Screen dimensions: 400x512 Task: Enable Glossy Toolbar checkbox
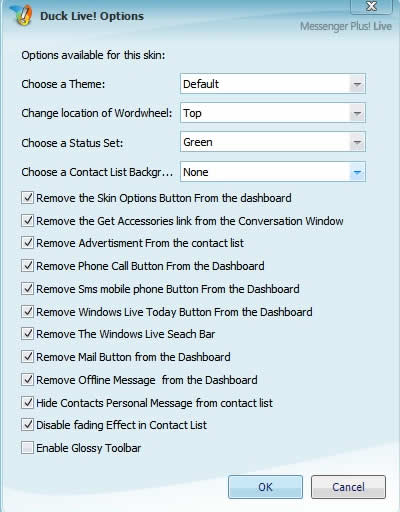click(x=27, y=448)
